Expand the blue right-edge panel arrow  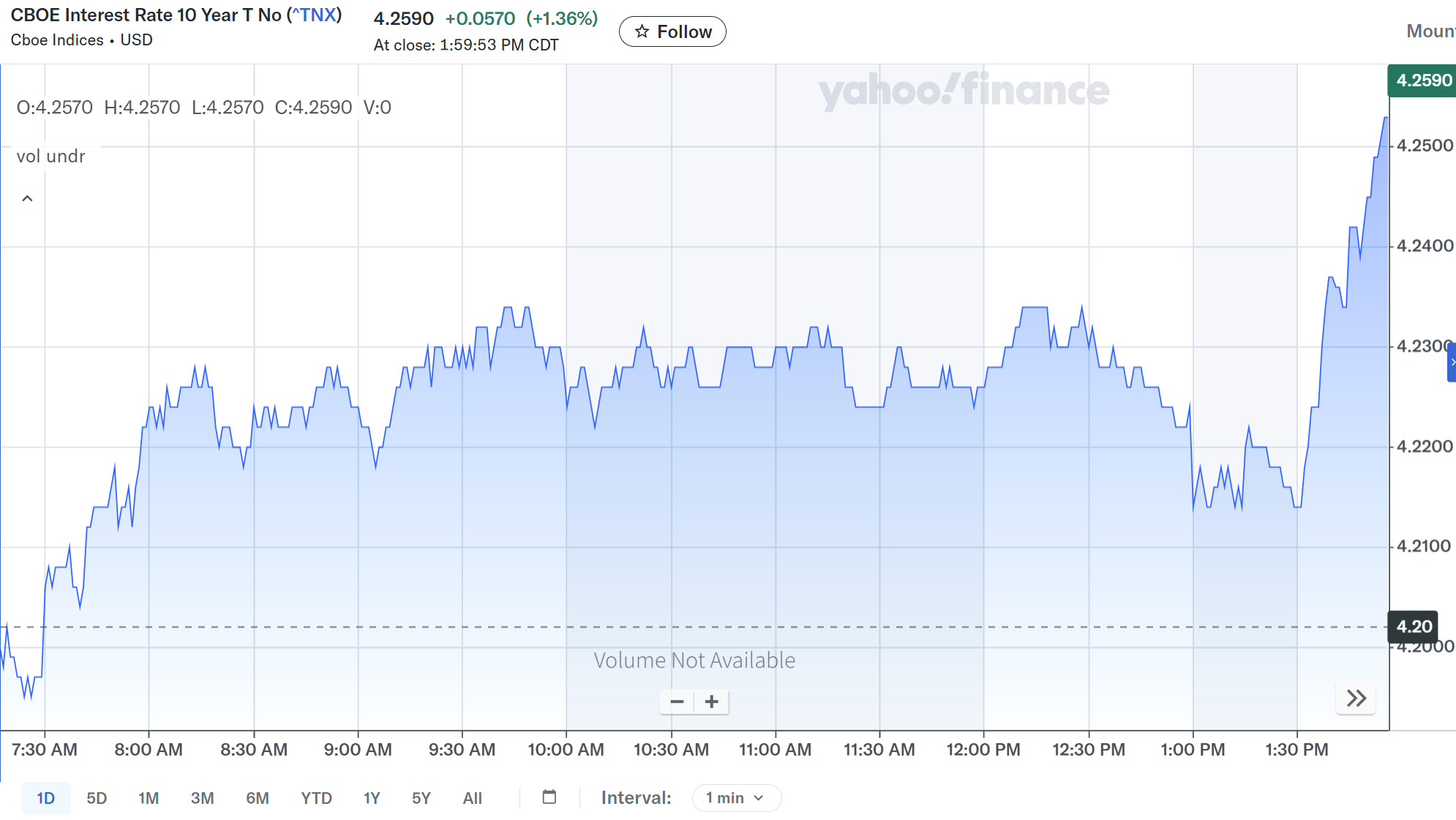pos(1452,363)
